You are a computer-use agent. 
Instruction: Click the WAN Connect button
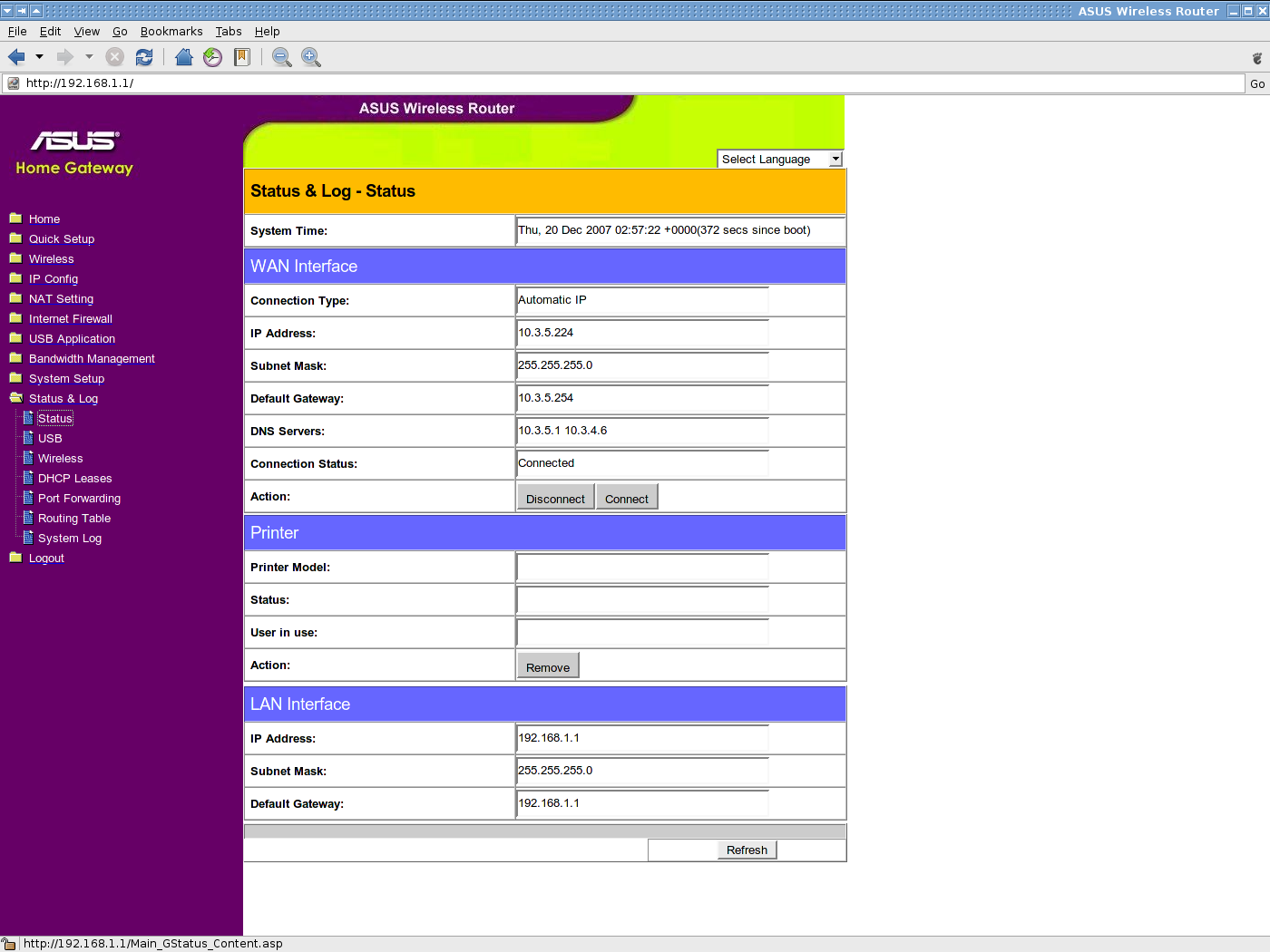point(627,498)
